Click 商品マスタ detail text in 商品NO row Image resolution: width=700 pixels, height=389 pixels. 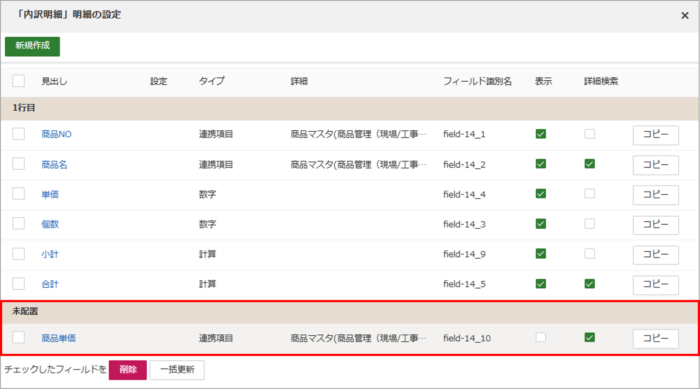coord(358,134)
